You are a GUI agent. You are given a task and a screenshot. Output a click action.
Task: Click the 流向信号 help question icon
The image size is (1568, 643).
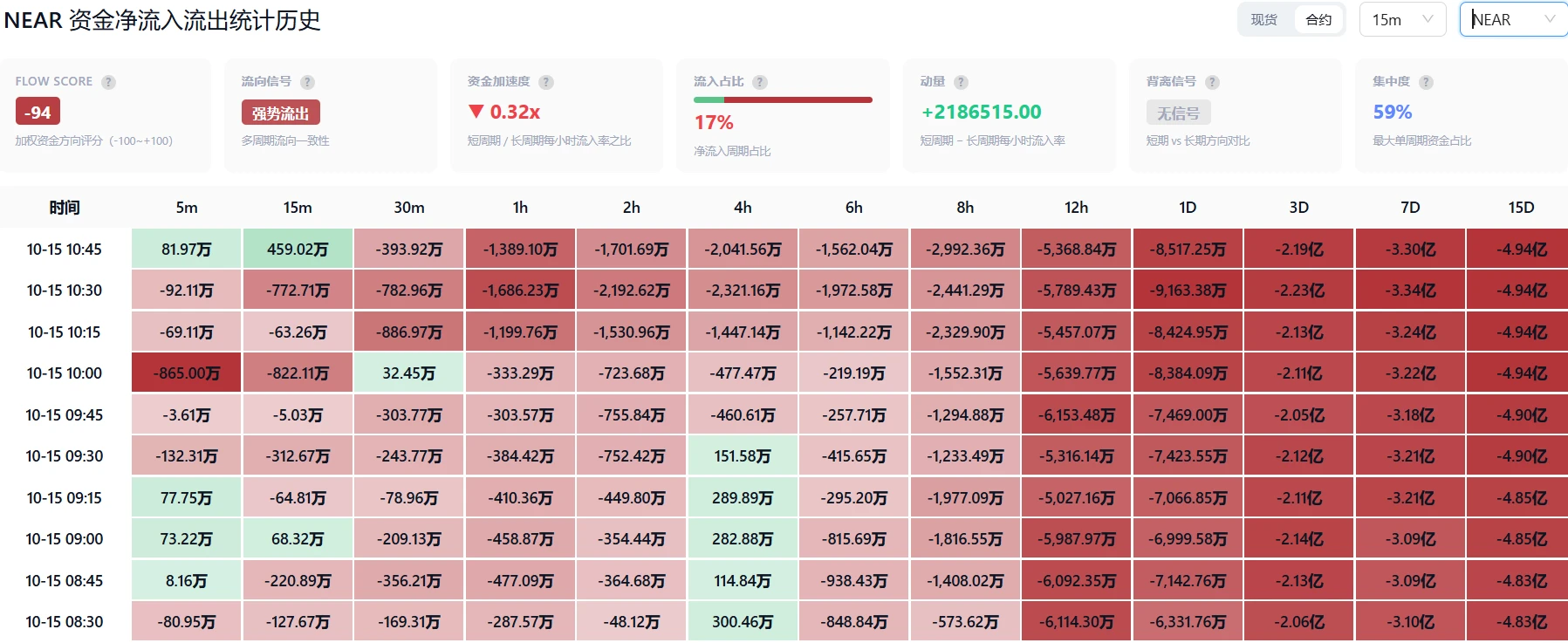(x=307, y=82)
